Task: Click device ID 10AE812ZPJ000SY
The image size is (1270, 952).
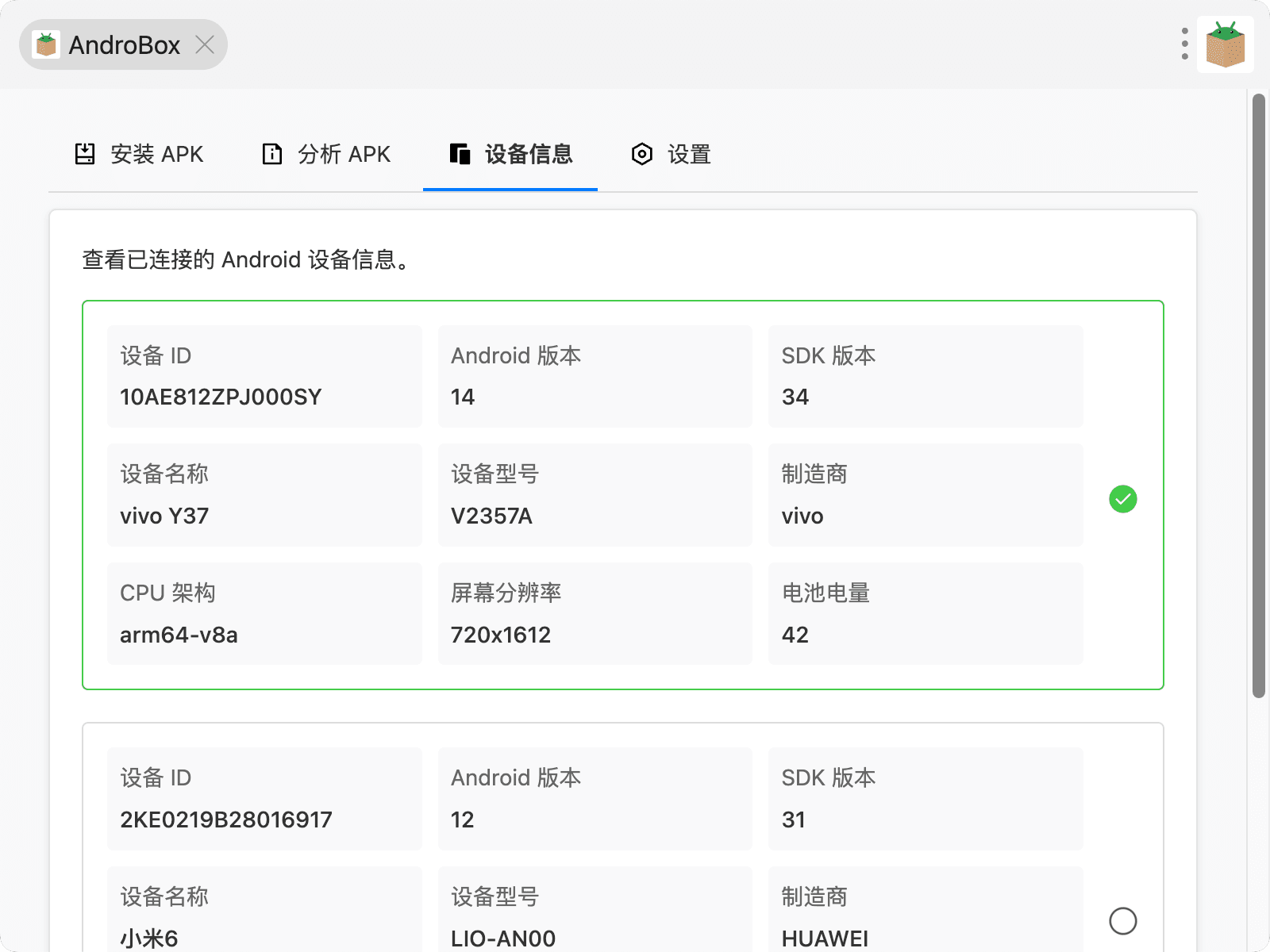Action: (221, 397)
